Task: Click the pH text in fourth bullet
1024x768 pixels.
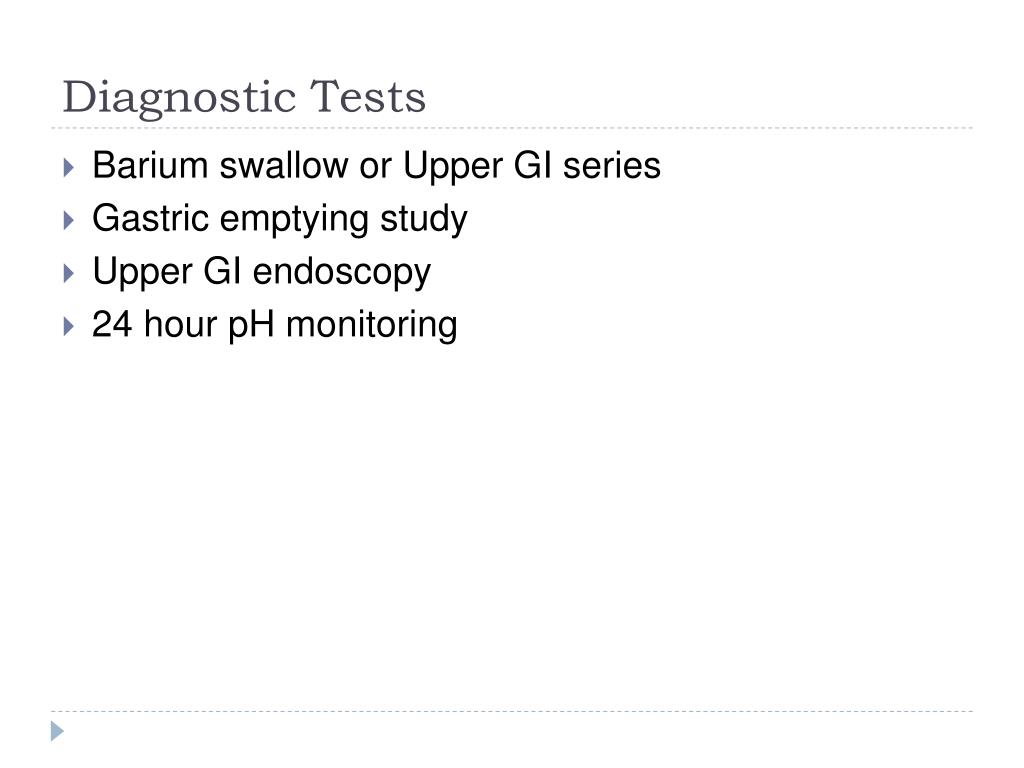Action: pos(251,326)
